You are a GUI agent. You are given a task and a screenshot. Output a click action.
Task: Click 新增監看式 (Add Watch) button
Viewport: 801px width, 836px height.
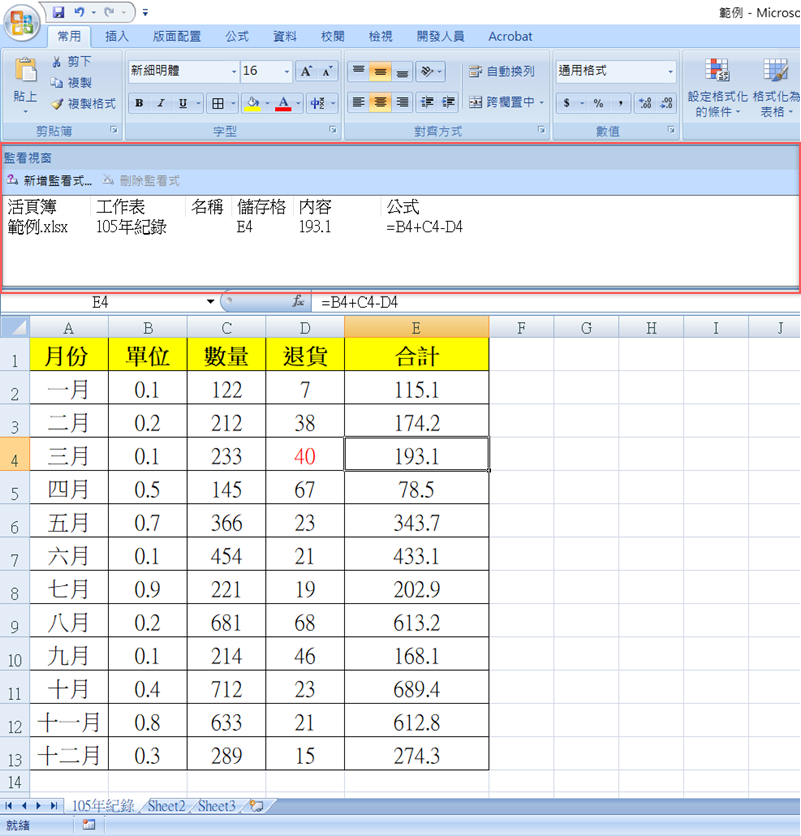click(50, 180)
